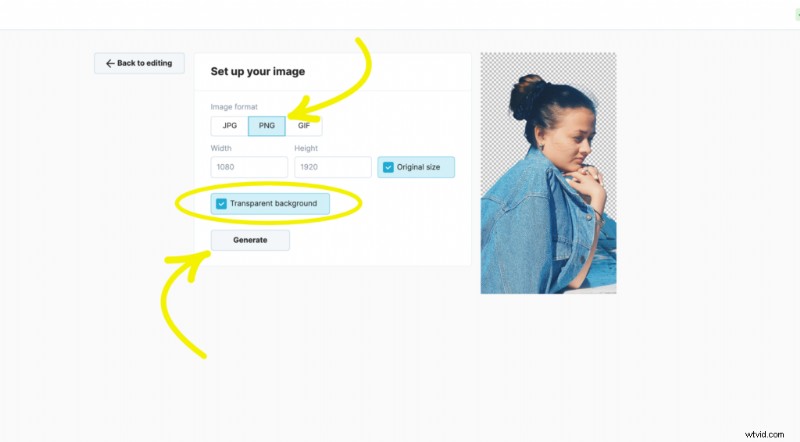Screen dimensions: 800x442
Task: Click the Height label text
Action: pos(306,148)
